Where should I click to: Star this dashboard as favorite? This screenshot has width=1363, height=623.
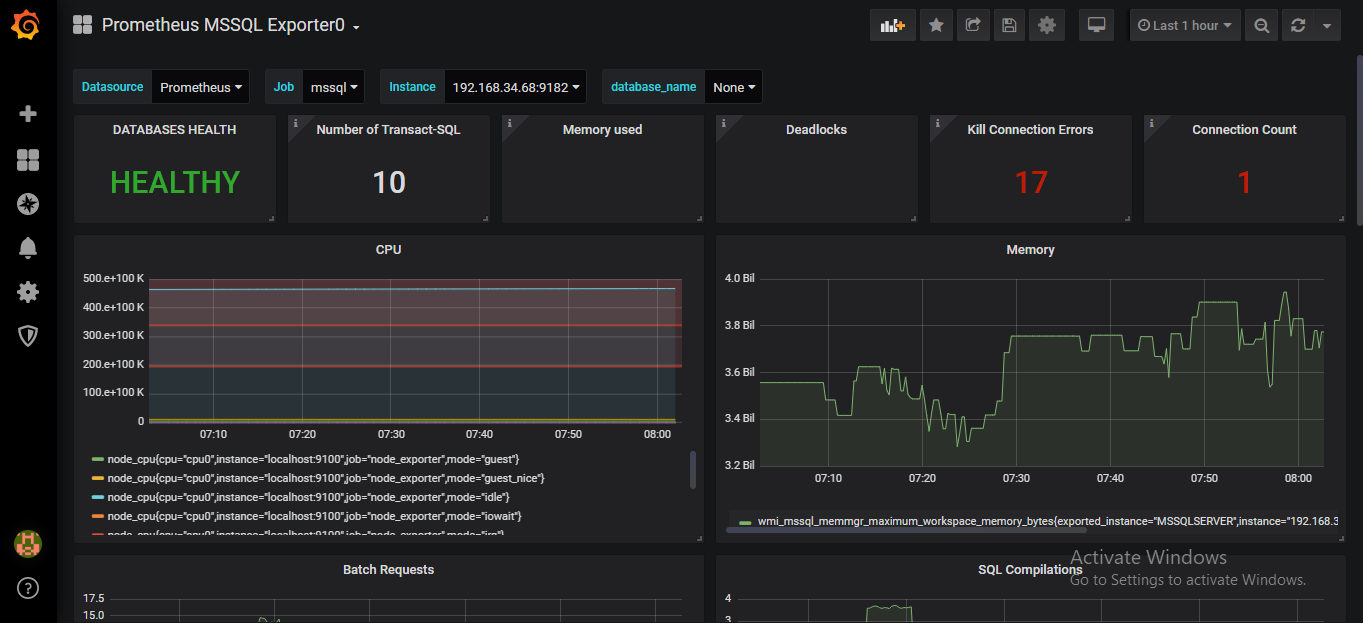click(936, 26)
